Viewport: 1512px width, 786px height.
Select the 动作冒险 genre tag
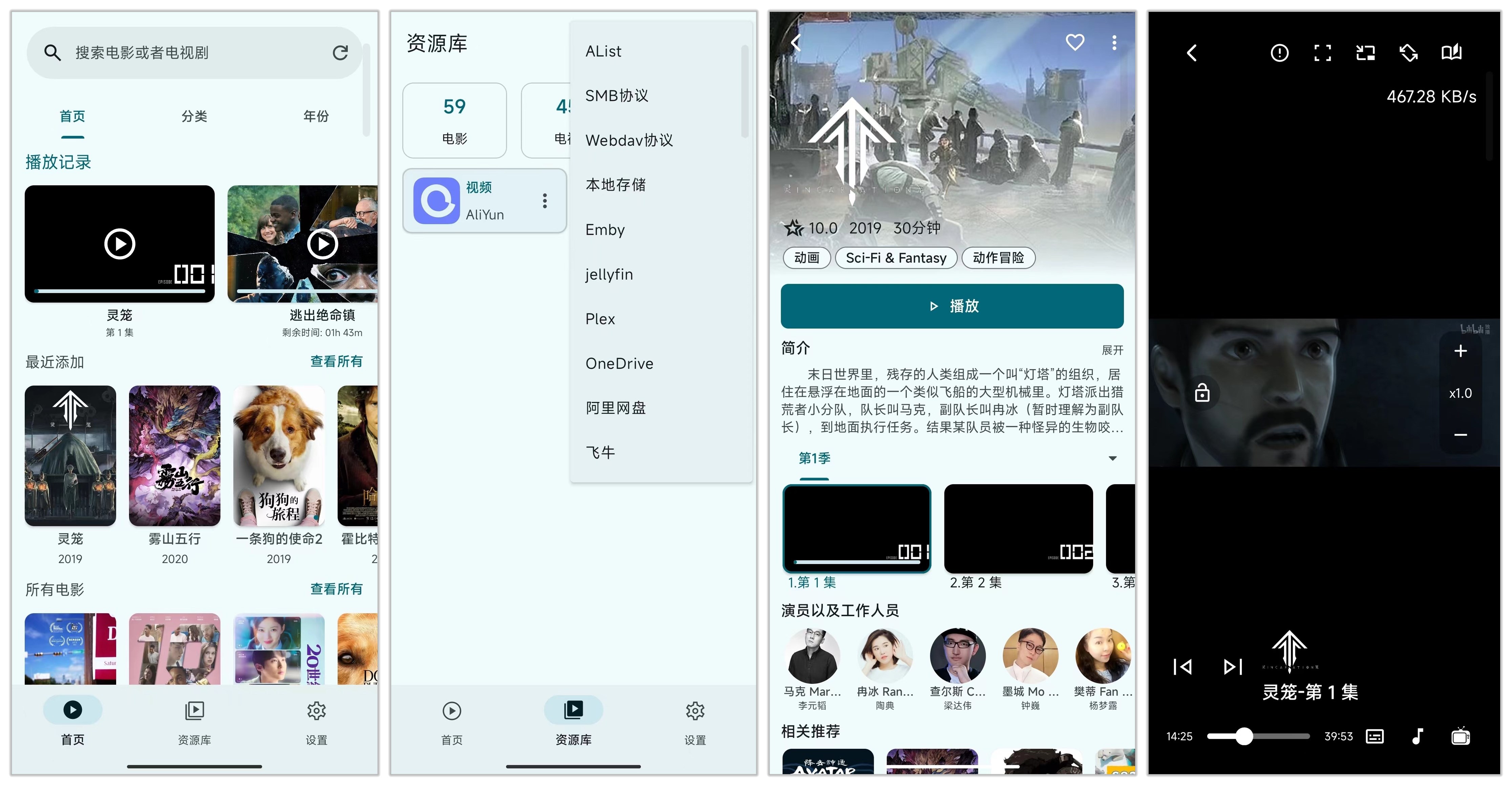click(x=998, y=258)
